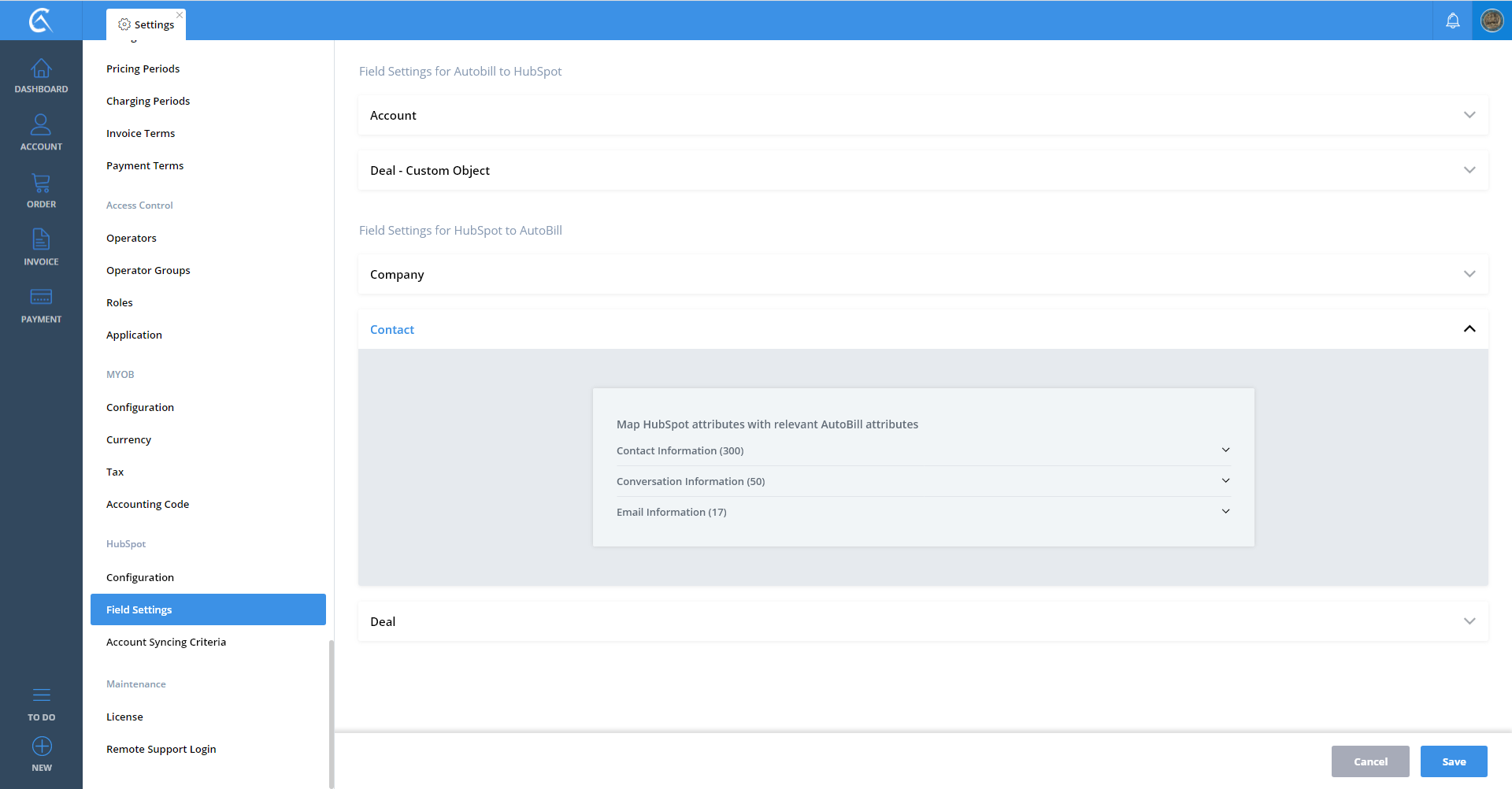Expand the Deal - Custom Object section

[x=1469, y=170]
